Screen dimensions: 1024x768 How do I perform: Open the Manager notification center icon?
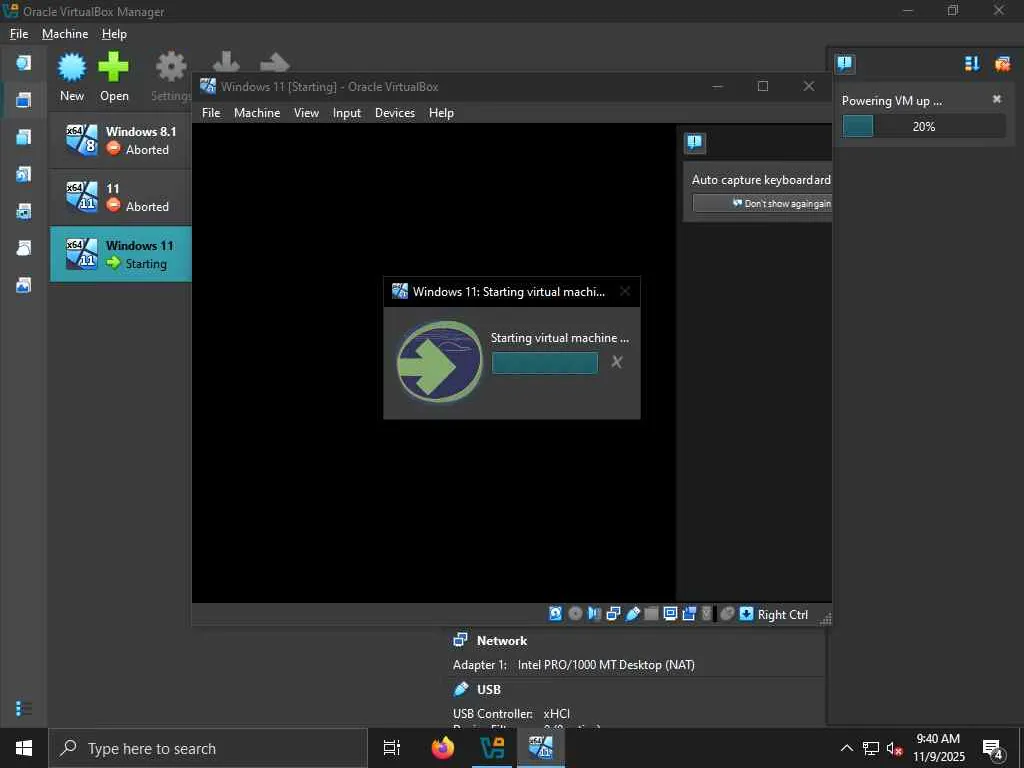(x=844, y=63)
